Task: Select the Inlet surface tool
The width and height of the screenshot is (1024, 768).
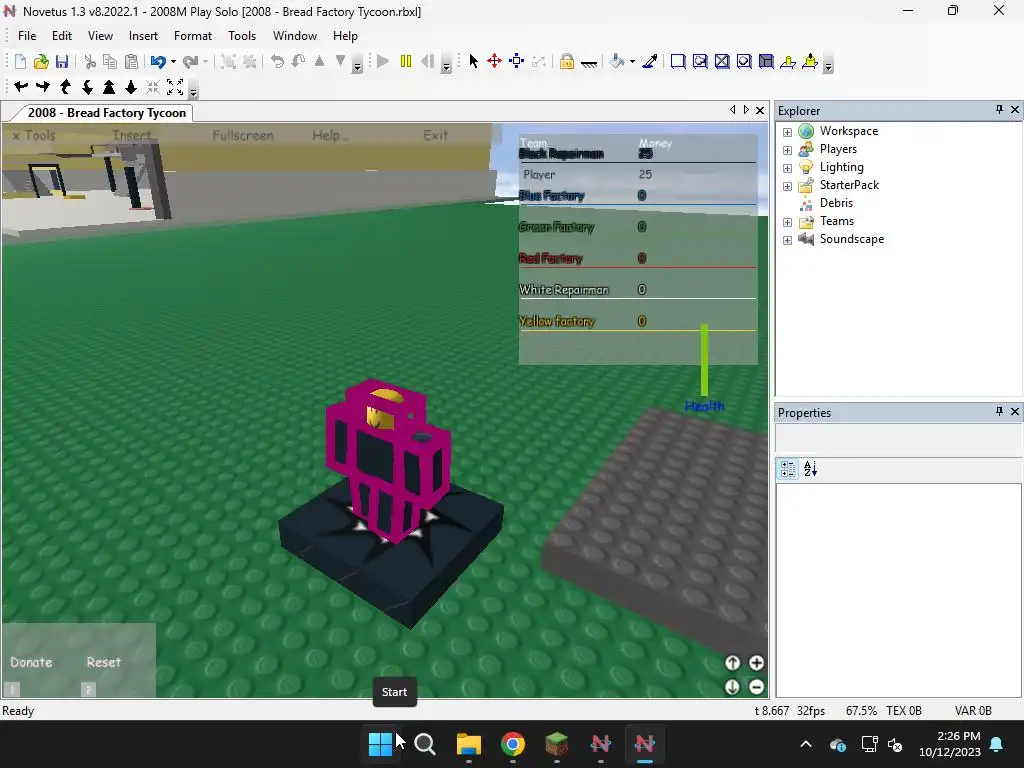Action: pos(766,61)
